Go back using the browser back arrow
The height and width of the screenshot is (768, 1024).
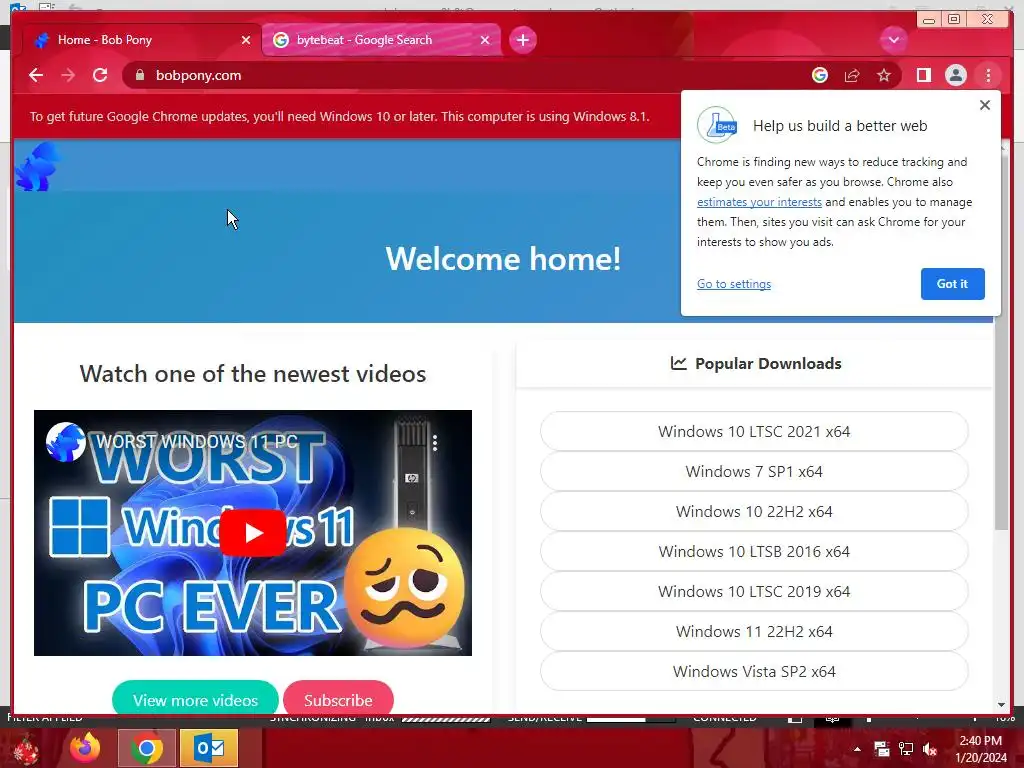tap(36, 75)
